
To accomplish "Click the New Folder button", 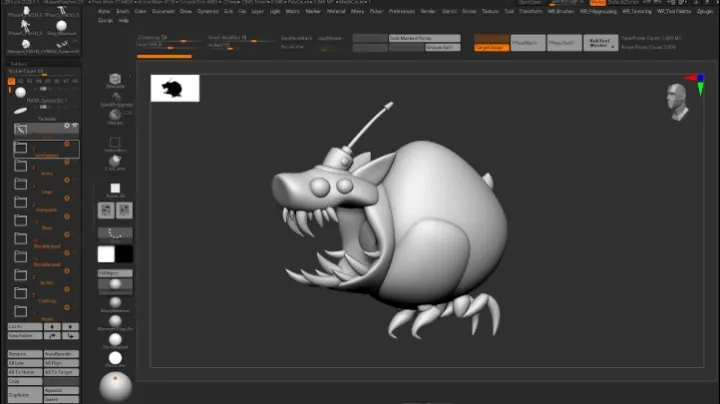I will (x=25, y=336).
